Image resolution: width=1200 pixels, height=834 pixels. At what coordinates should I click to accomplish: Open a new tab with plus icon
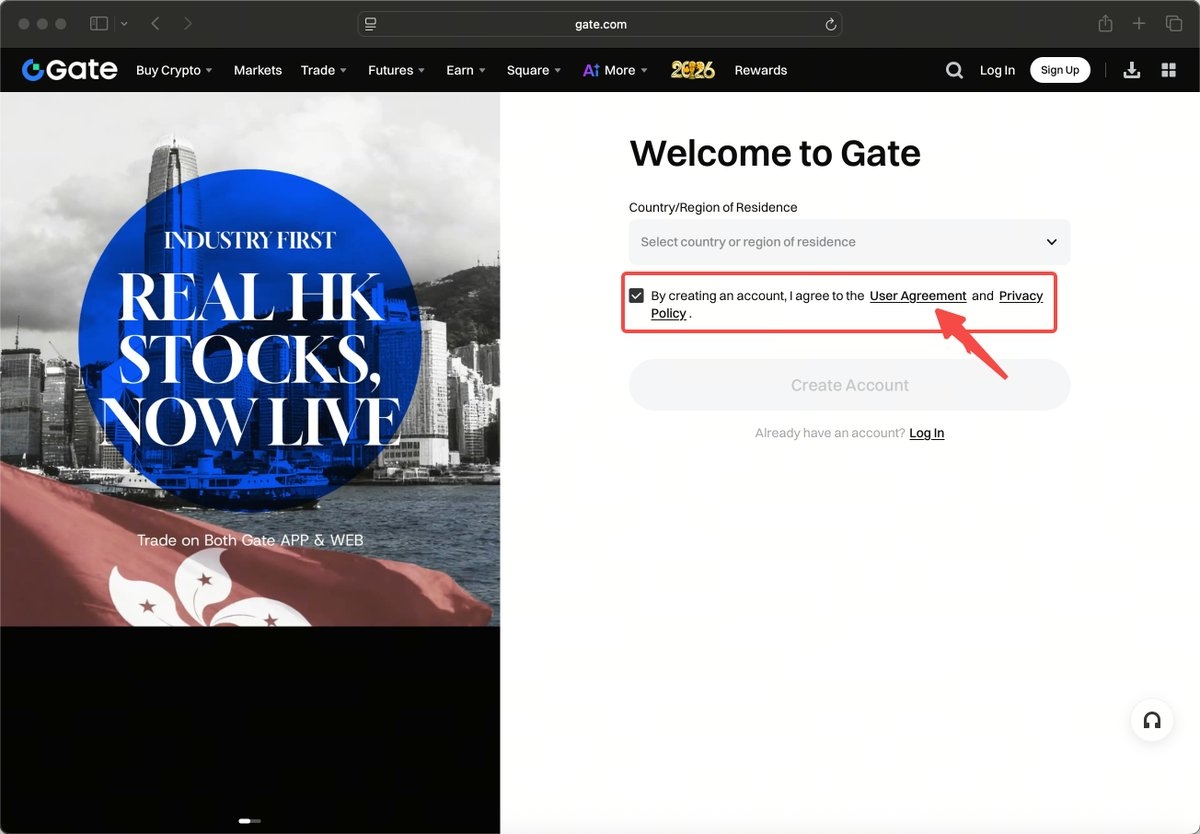pyautogui.click(x=1139, y=23)
